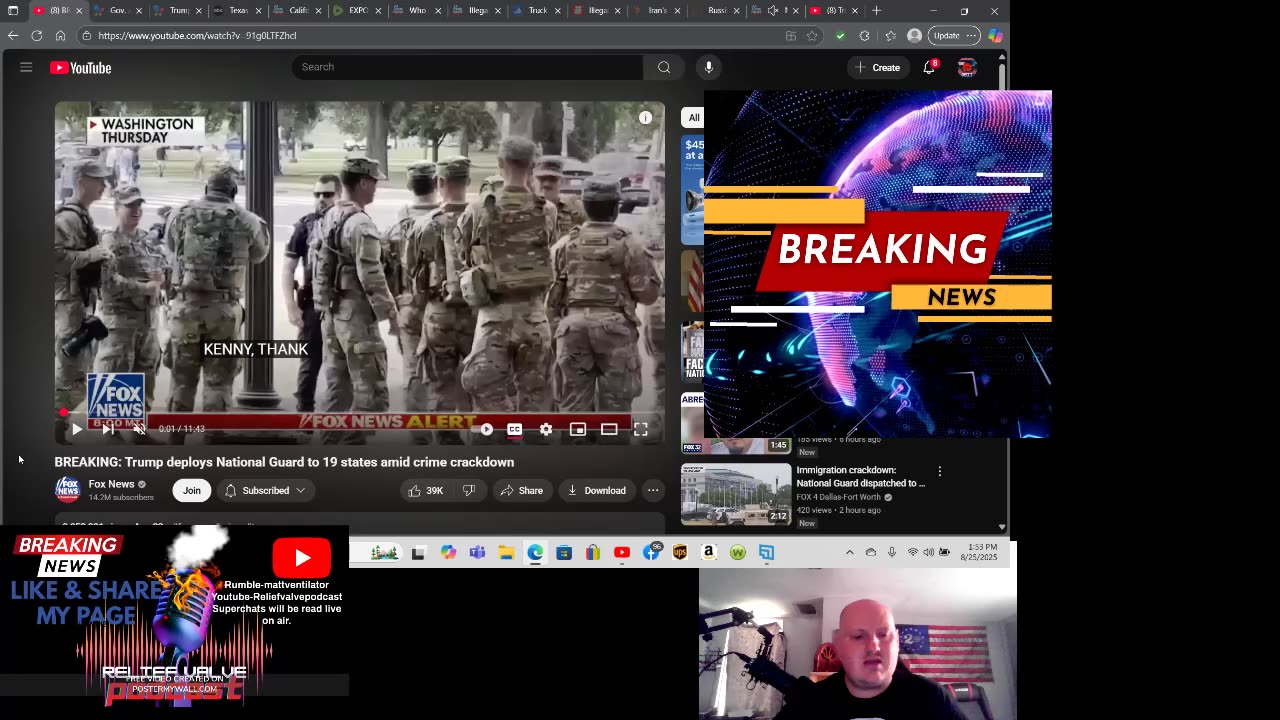The image size is (1280, 720).
Task: Enable theater mode view
Action: point(609,429)
